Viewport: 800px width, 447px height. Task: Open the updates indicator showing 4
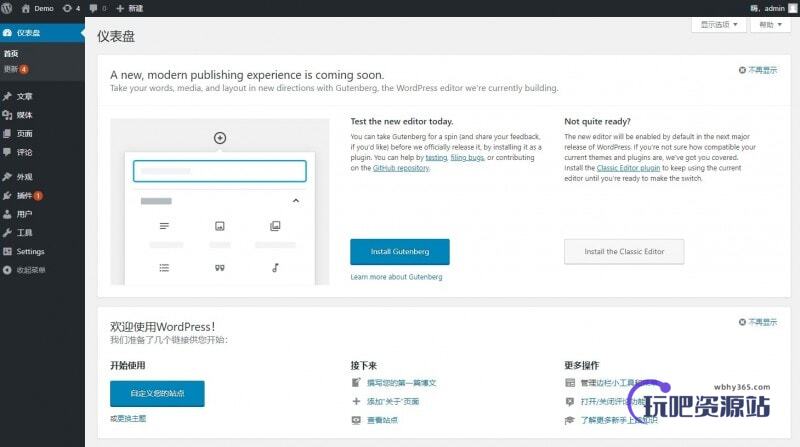coord(71,8)
